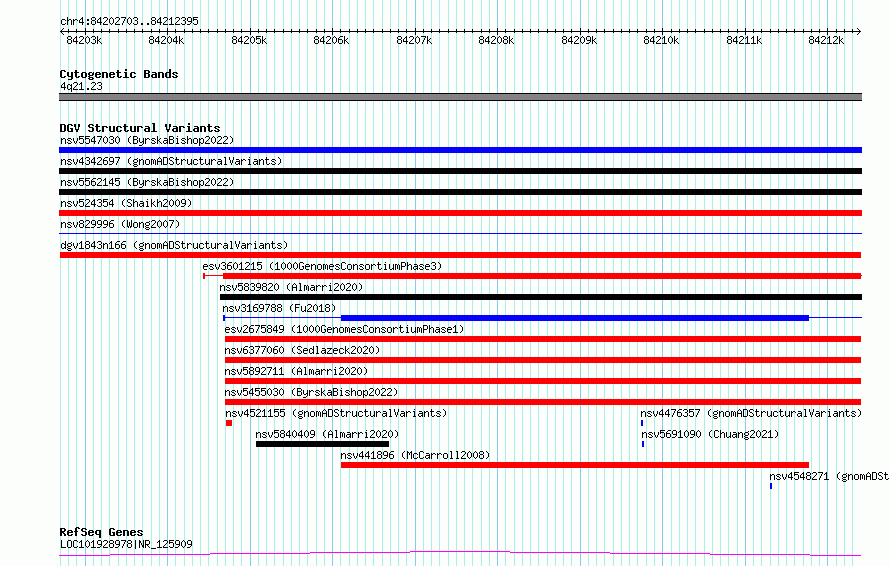The height and width of the screenshot is (566, 890).
Task: Click the 84211k ruler mark
Action: (744, 40)
